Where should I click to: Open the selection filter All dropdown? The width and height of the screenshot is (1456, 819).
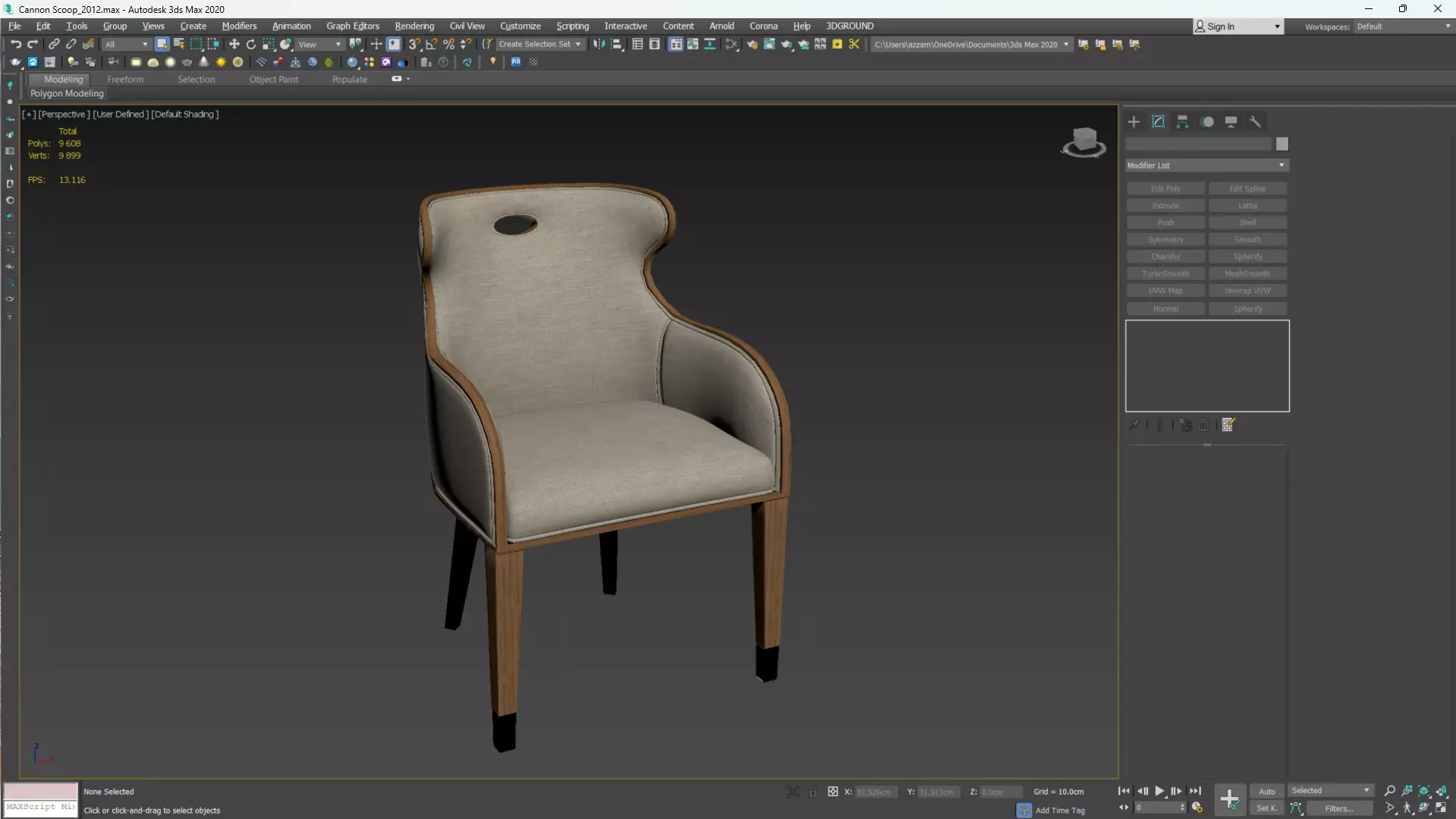[127, 44]
